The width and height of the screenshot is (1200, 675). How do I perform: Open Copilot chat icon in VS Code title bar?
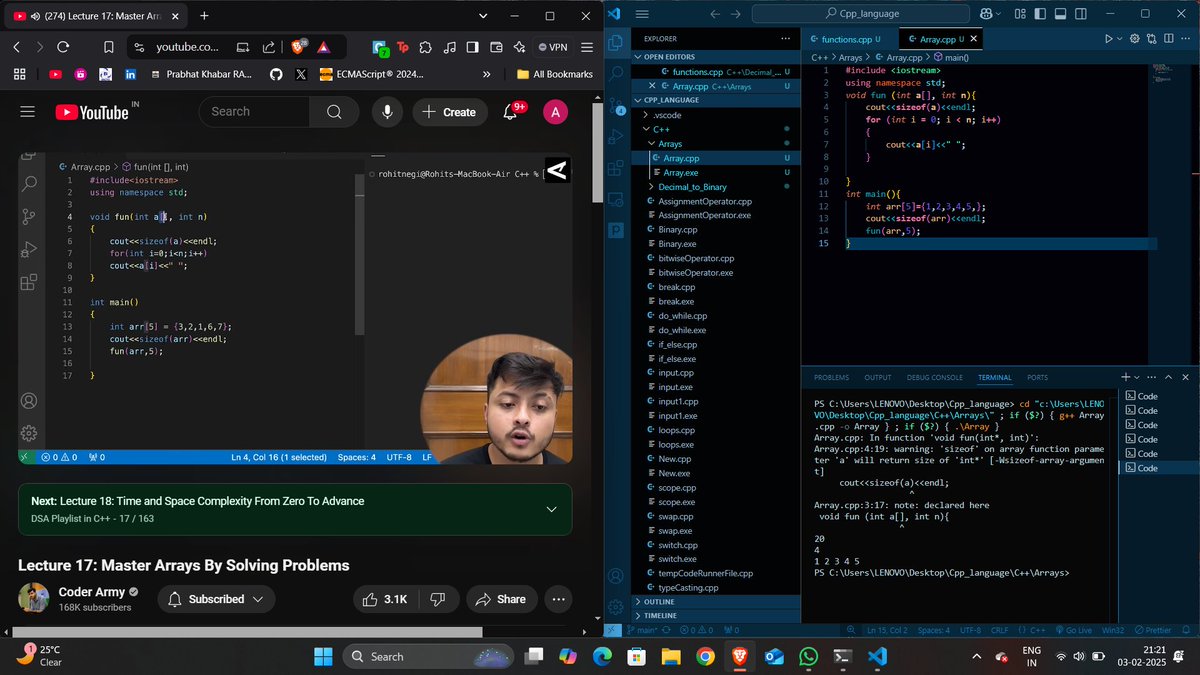[x=985, y=14]
